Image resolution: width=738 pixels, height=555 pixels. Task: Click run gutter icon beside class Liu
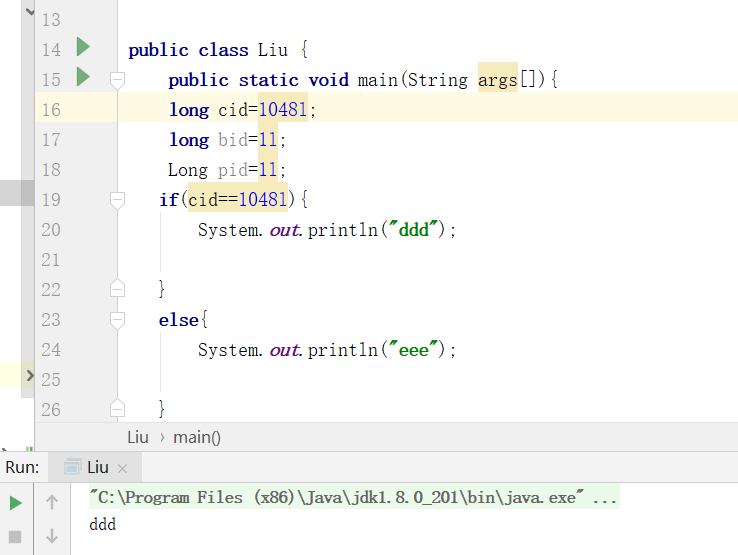[83, 47]
